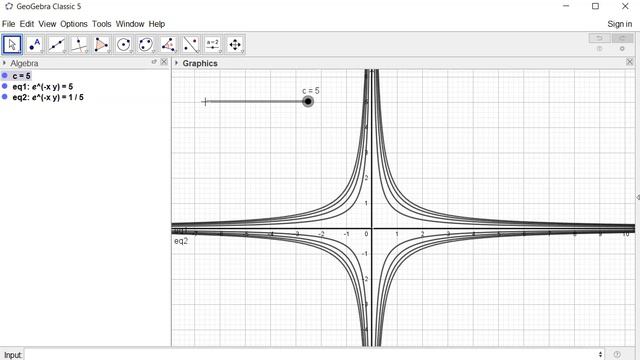The width and height of the screenshot is (640, 360).
Task: Open the Tools menu
Action: click(102, 24)
